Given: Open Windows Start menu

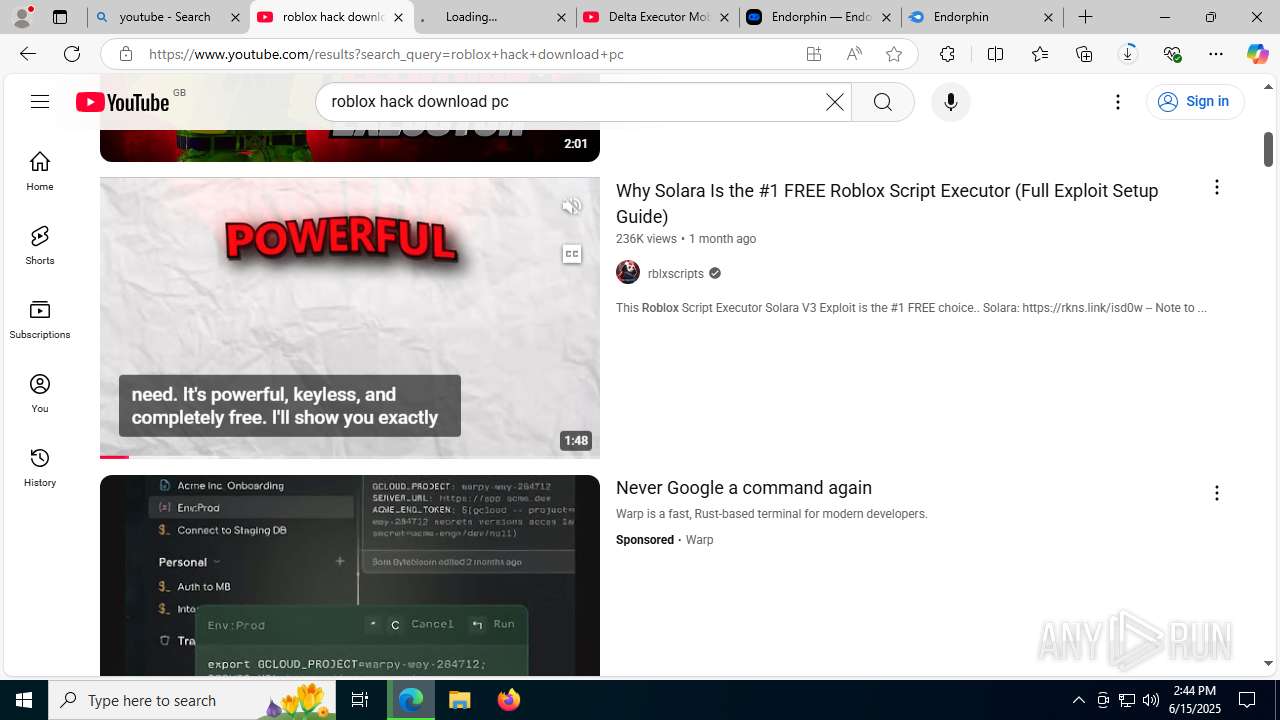Looking at the screenshot, I should pyautogui.click(x=24, y=700).
